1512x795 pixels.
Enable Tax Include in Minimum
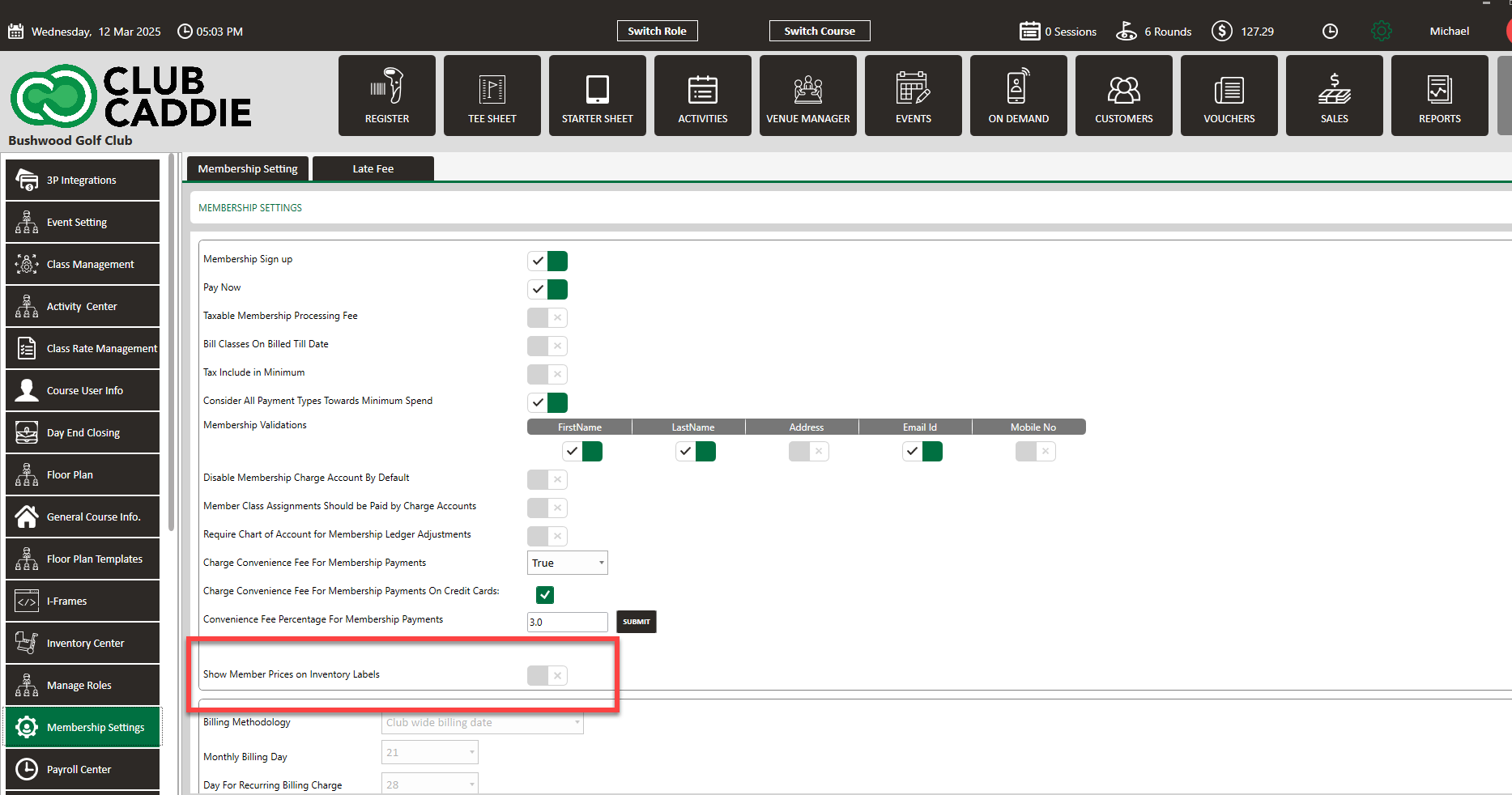547,374
